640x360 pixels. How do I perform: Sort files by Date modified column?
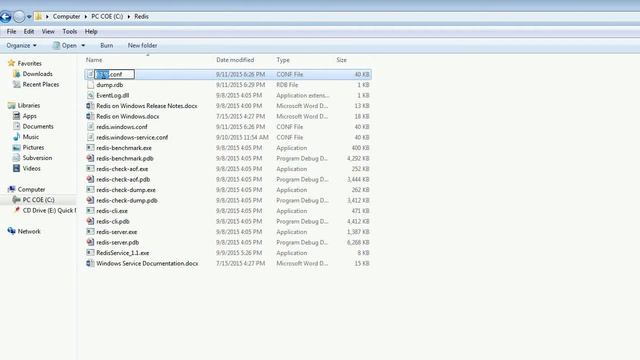point(235,60)
